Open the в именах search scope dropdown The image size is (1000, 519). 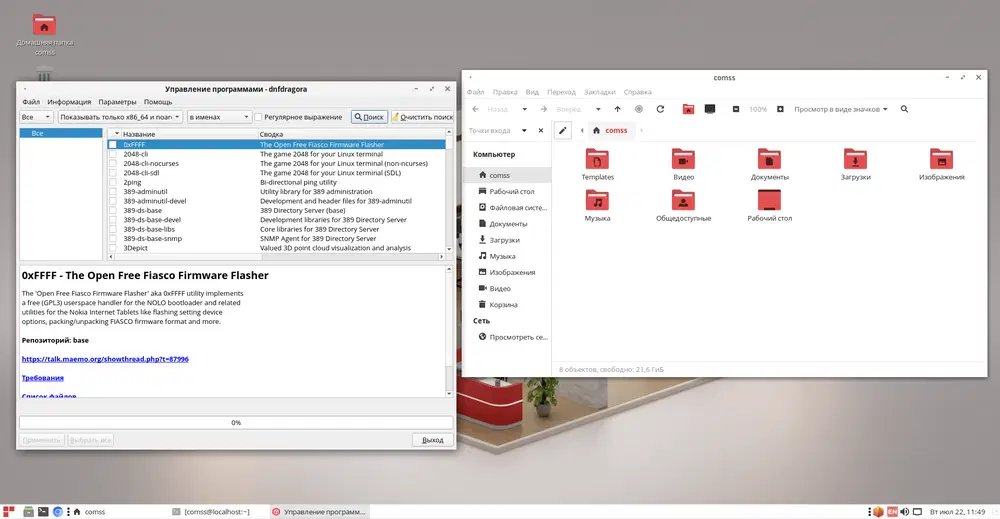[x=219, y=117]
